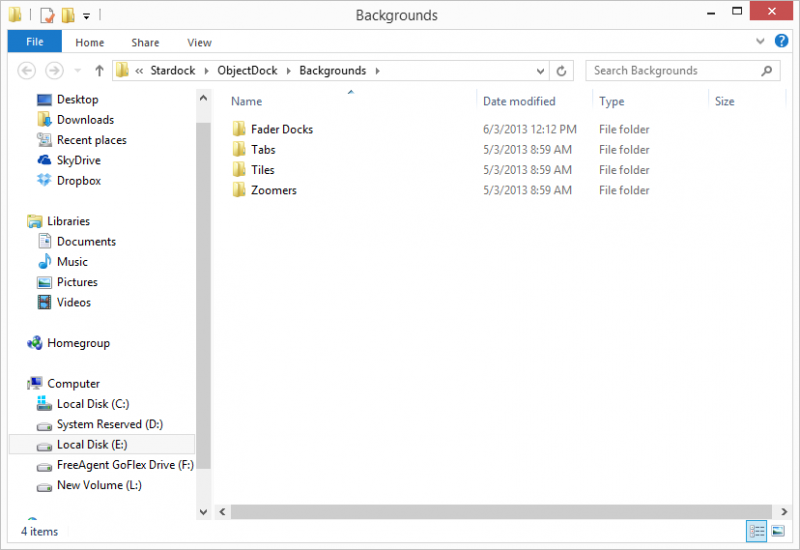Open the Music library
Viewport: 800px width, 550px height.
[x=72, y=262]
